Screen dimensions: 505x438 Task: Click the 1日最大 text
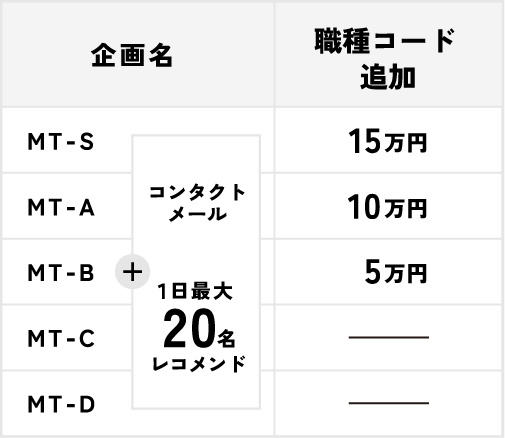(195, 291)
